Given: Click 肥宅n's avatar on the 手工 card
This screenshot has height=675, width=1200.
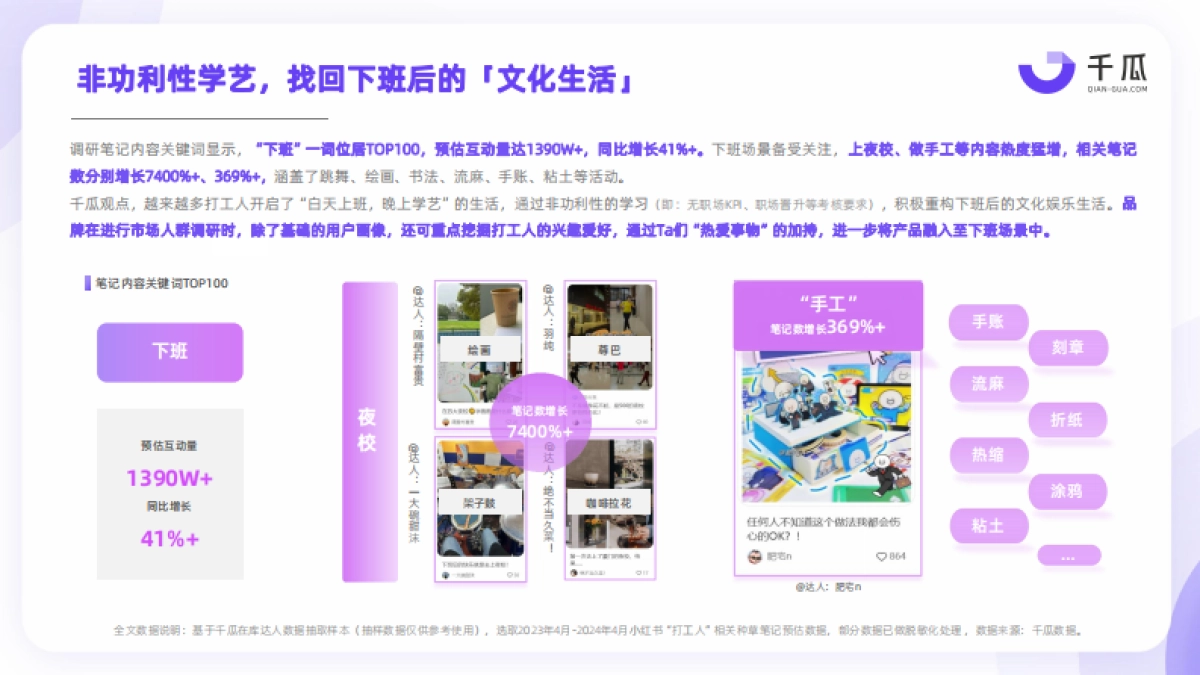Looking at the screenshot, I should [x=755, y=556].
